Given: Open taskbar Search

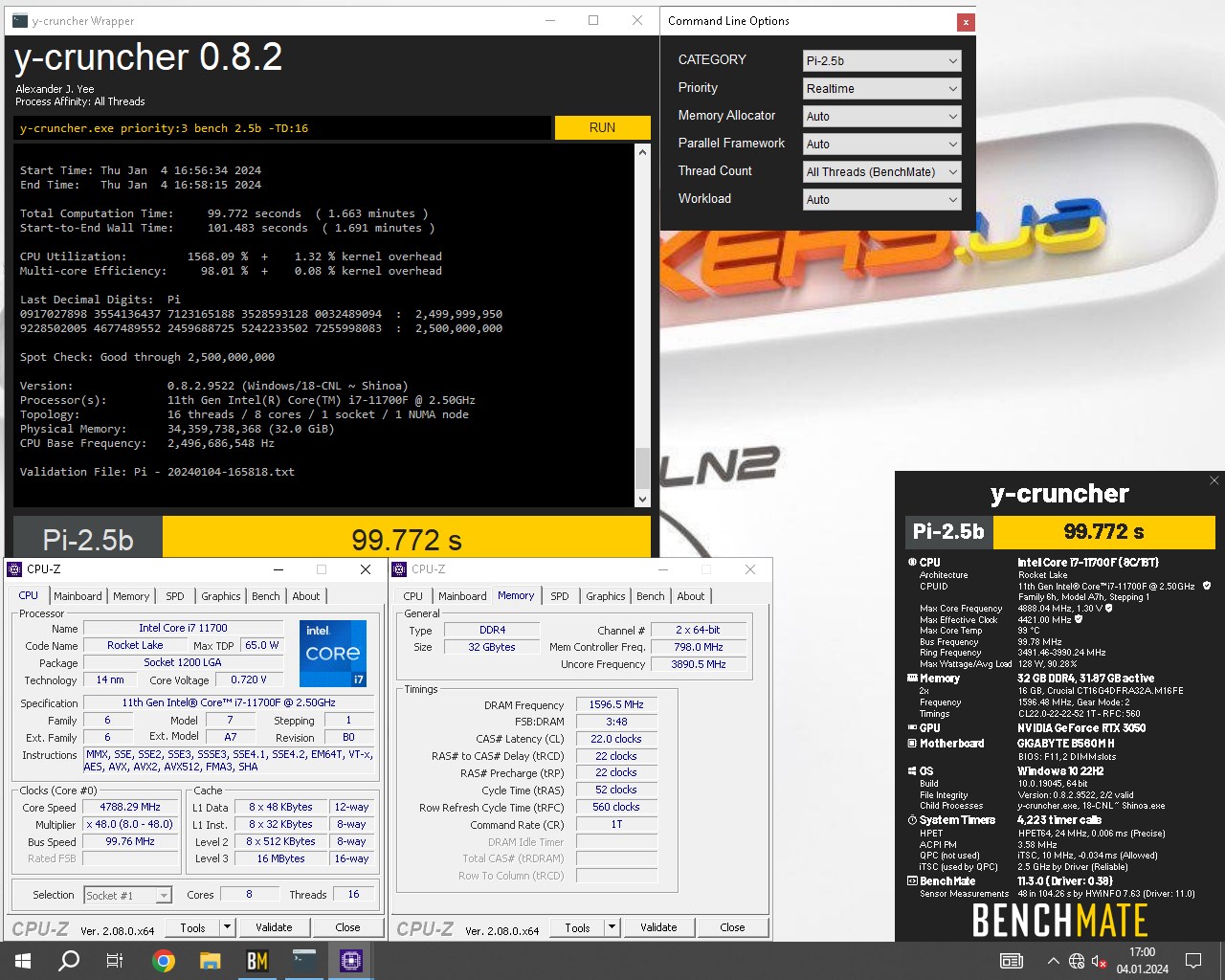Looking at the screenshot, I should pos(69,961).
